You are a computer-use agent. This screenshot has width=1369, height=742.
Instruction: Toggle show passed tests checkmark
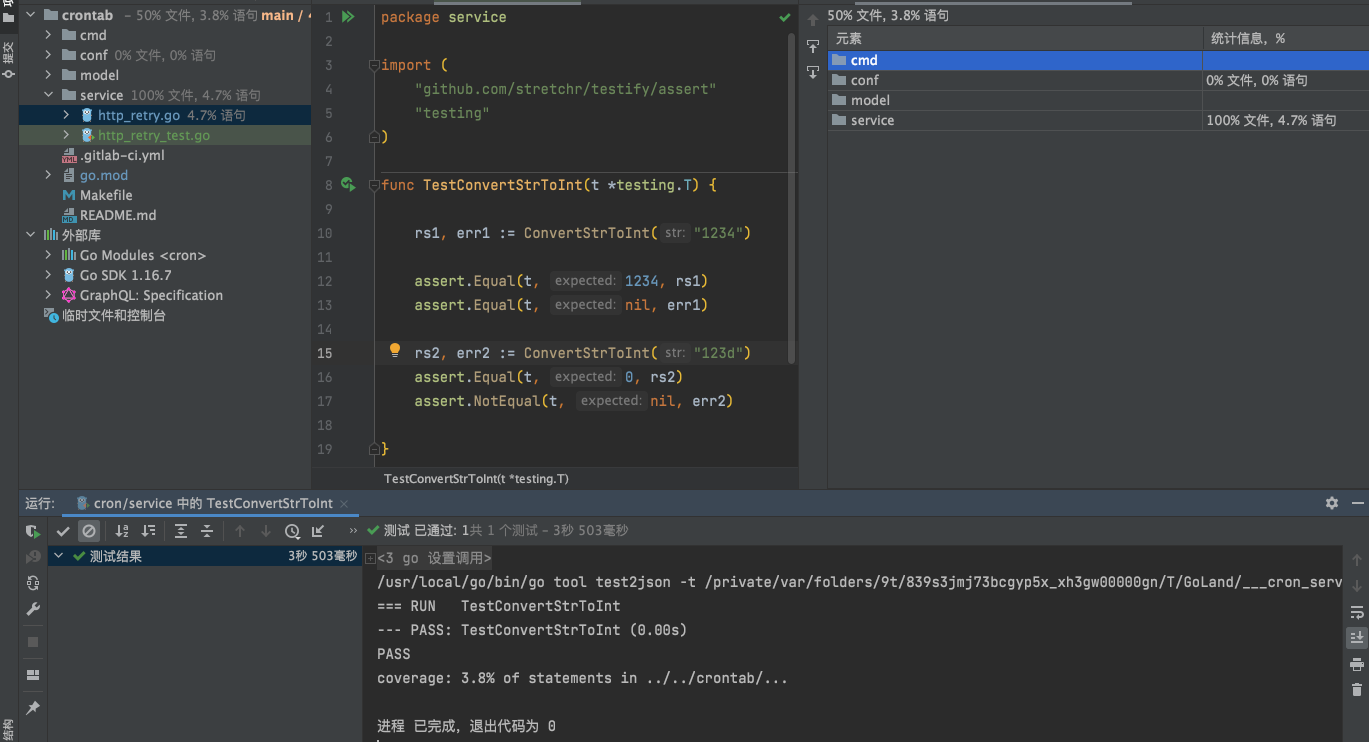tap(63, 531)
